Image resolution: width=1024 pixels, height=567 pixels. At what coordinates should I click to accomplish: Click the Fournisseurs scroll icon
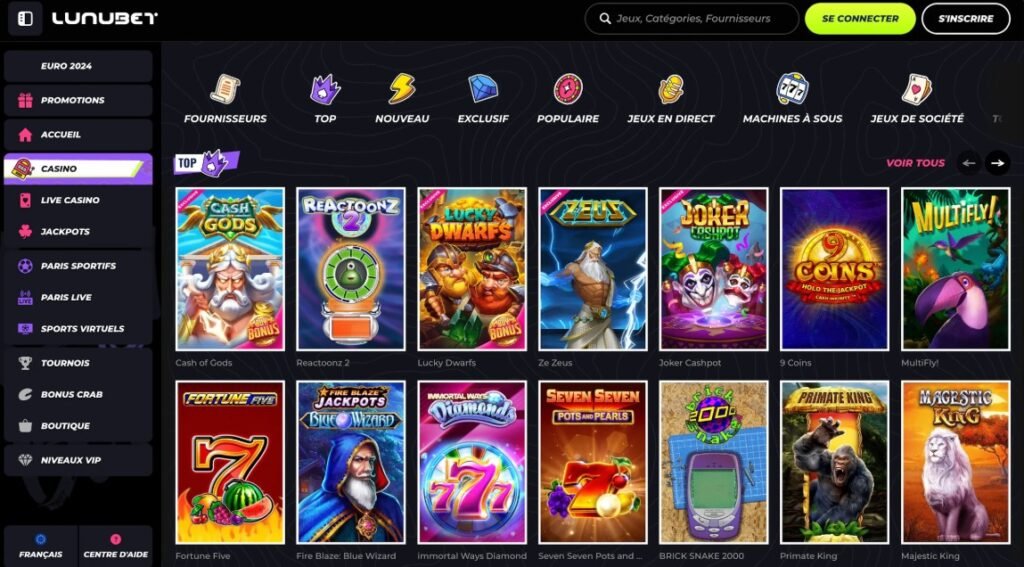[x=225, y=90]
